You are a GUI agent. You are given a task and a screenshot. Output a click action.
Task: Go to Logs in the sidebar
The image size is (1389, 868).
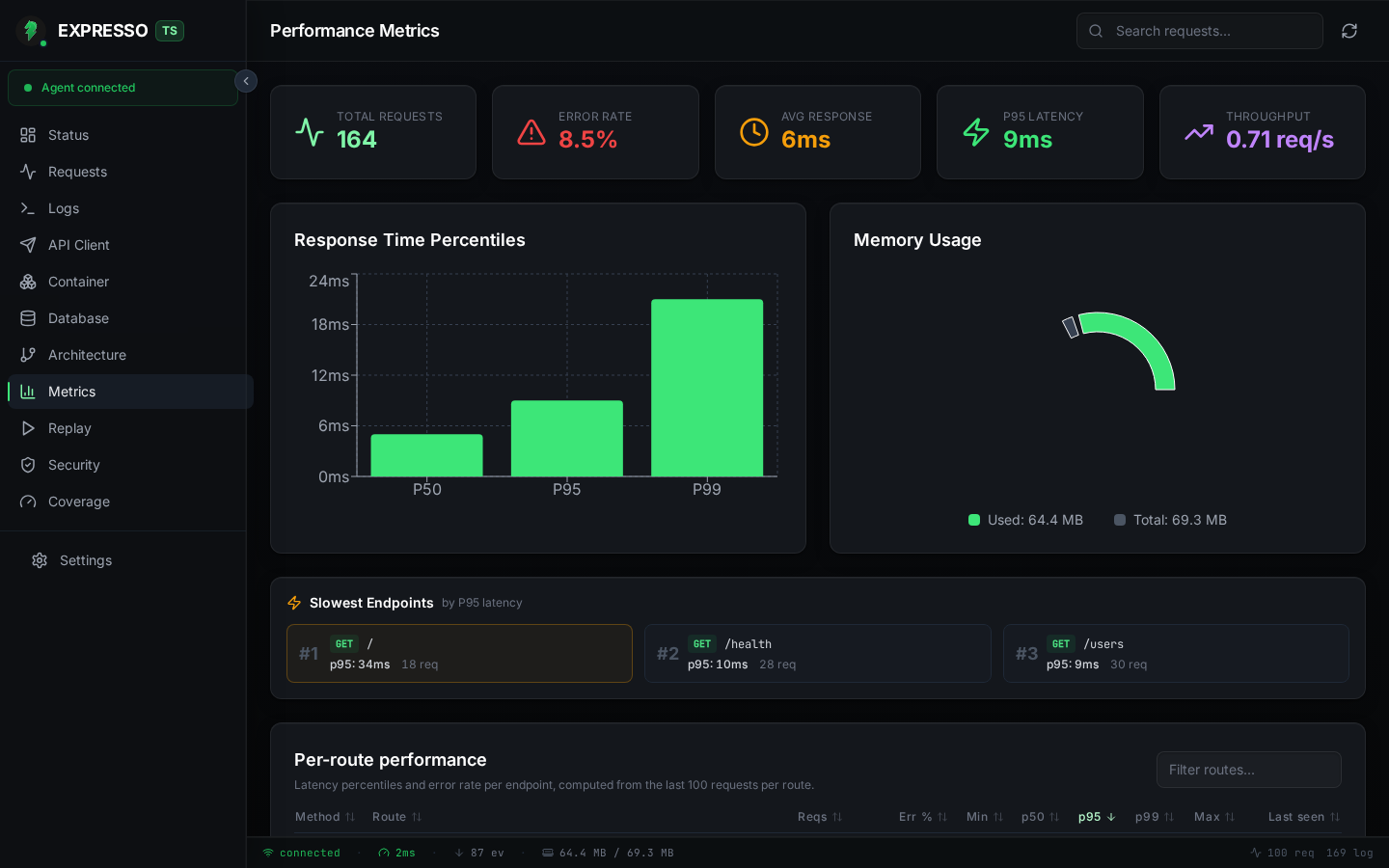coord(130,208)
